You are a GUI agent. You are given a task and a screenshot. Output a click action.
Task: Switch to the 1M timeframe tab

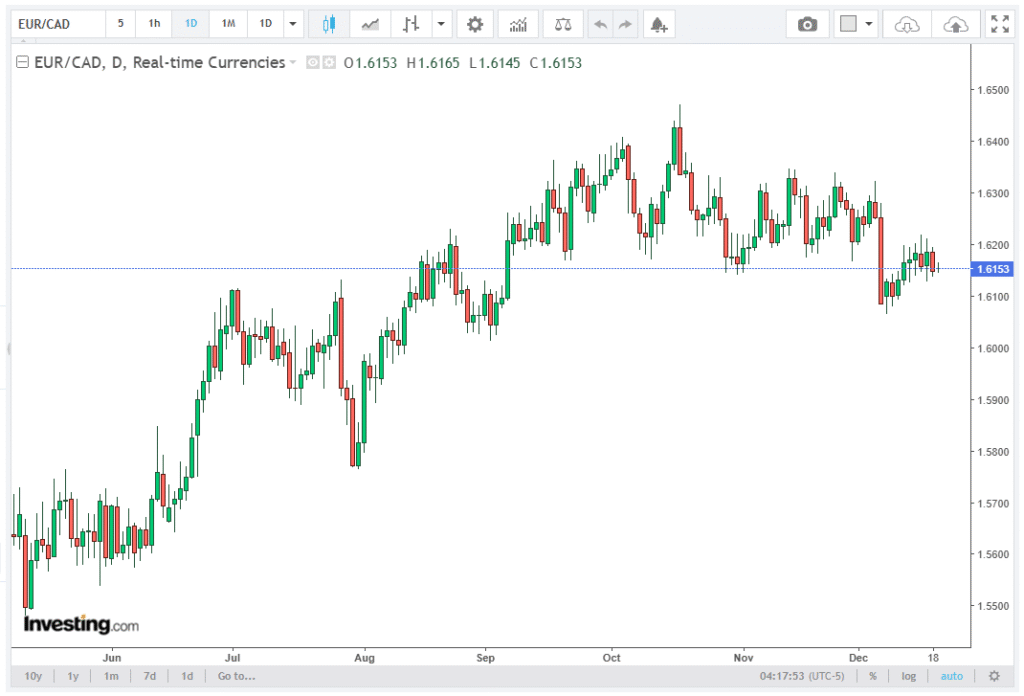click(229, 23)
